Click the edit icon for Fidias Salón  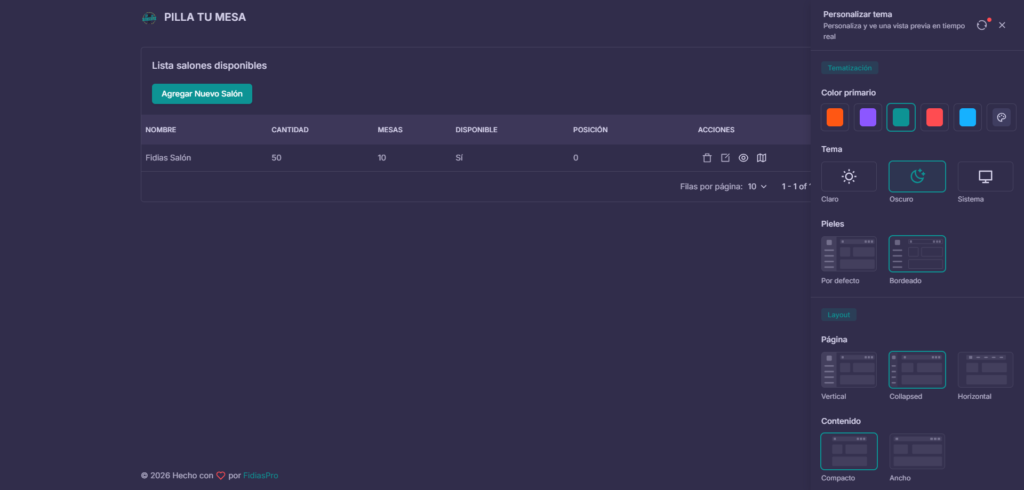tap(725, 158)
